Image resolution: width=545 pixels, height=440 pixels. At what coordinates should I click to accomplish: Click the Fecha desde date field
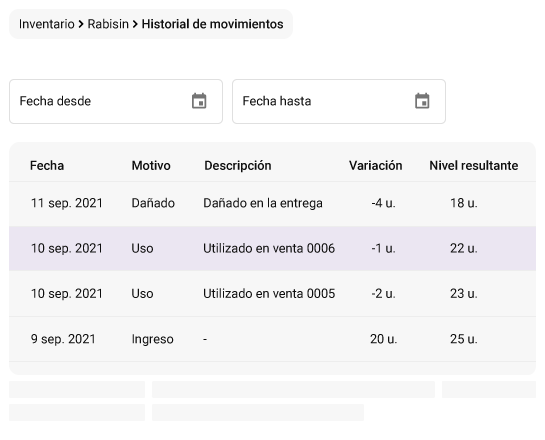coord(116,101)
